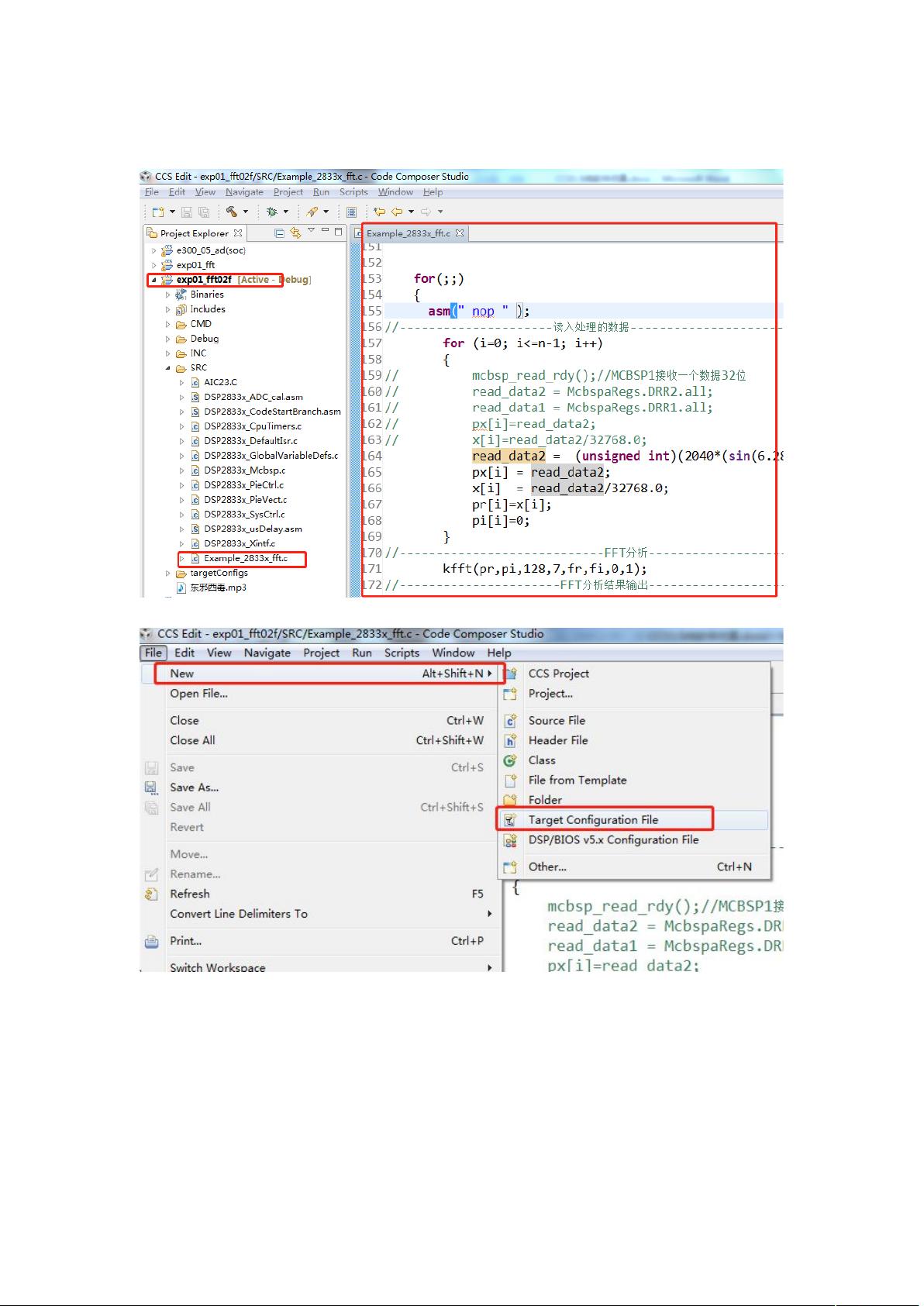
Task: Open the Build hammer dropdown arrow
Action: (x=246, y=212)
